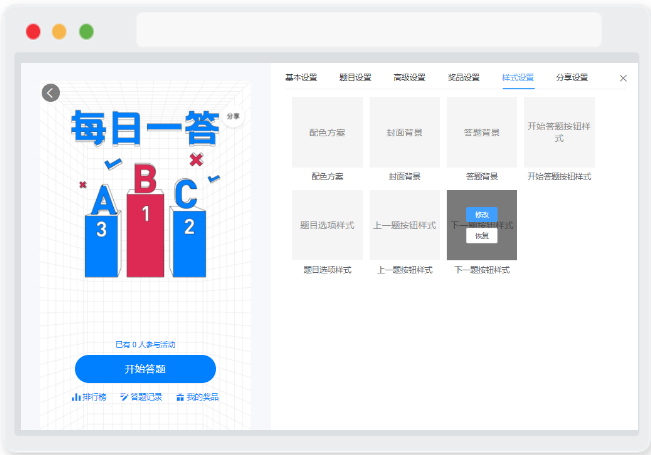Click the browser address bar
Screen dimensions: 651x455
[x=369, y=29]
